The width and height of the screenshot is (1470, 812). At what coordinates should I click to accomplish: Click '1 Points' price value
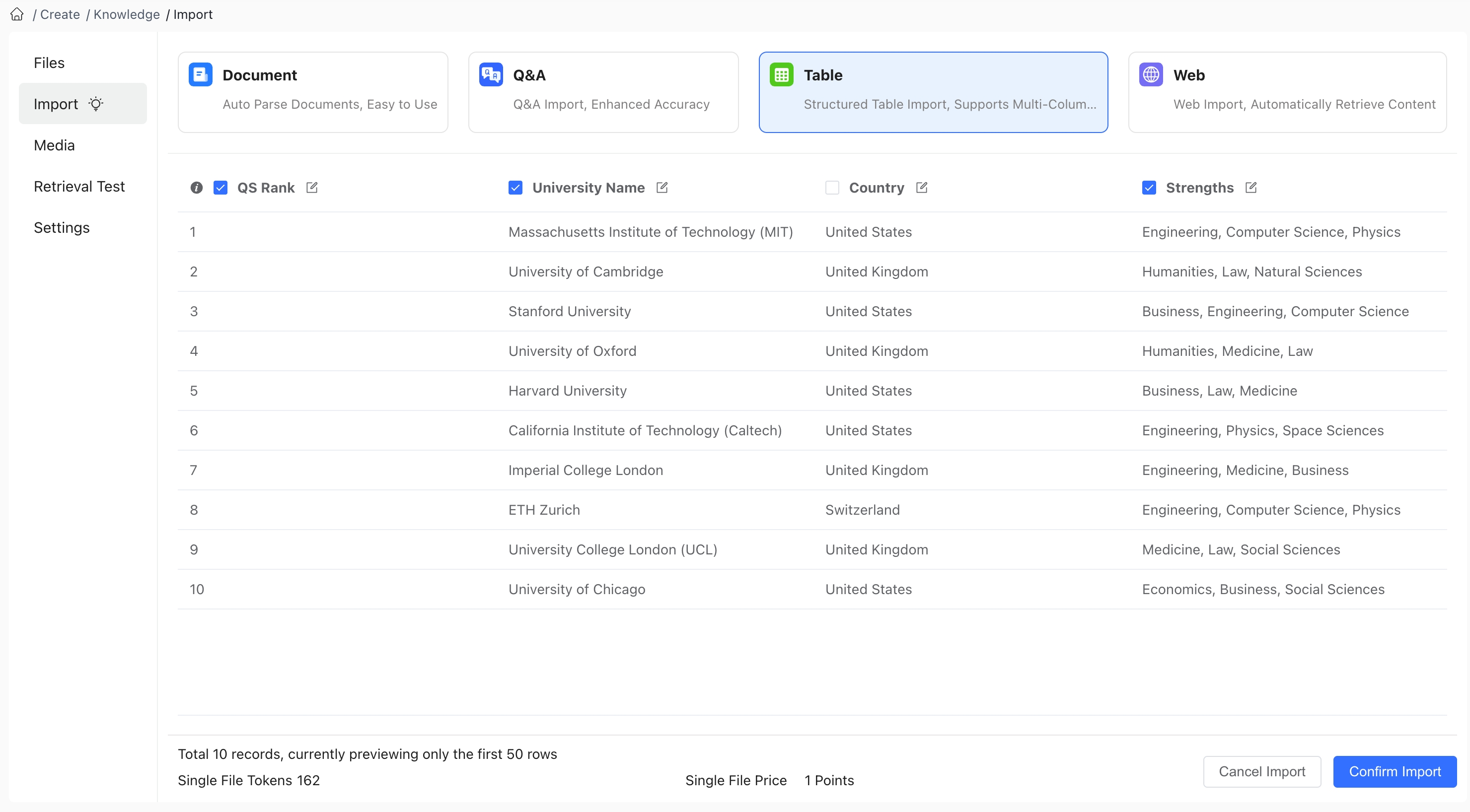coord(829,780)
